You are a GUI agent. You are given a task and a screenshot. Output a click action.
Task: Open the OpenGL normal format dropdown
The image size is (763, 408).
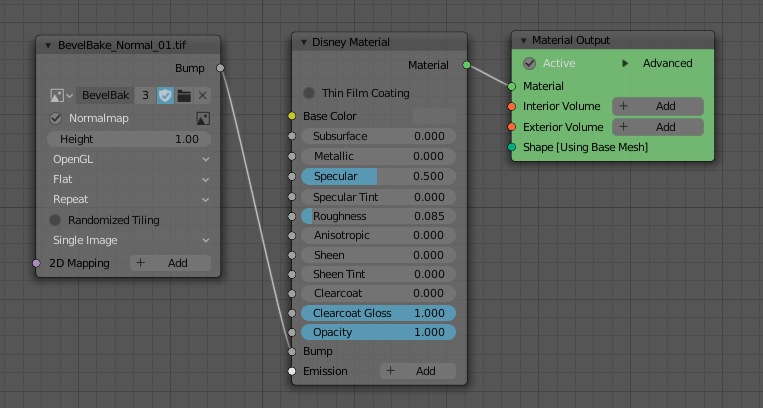130,159
